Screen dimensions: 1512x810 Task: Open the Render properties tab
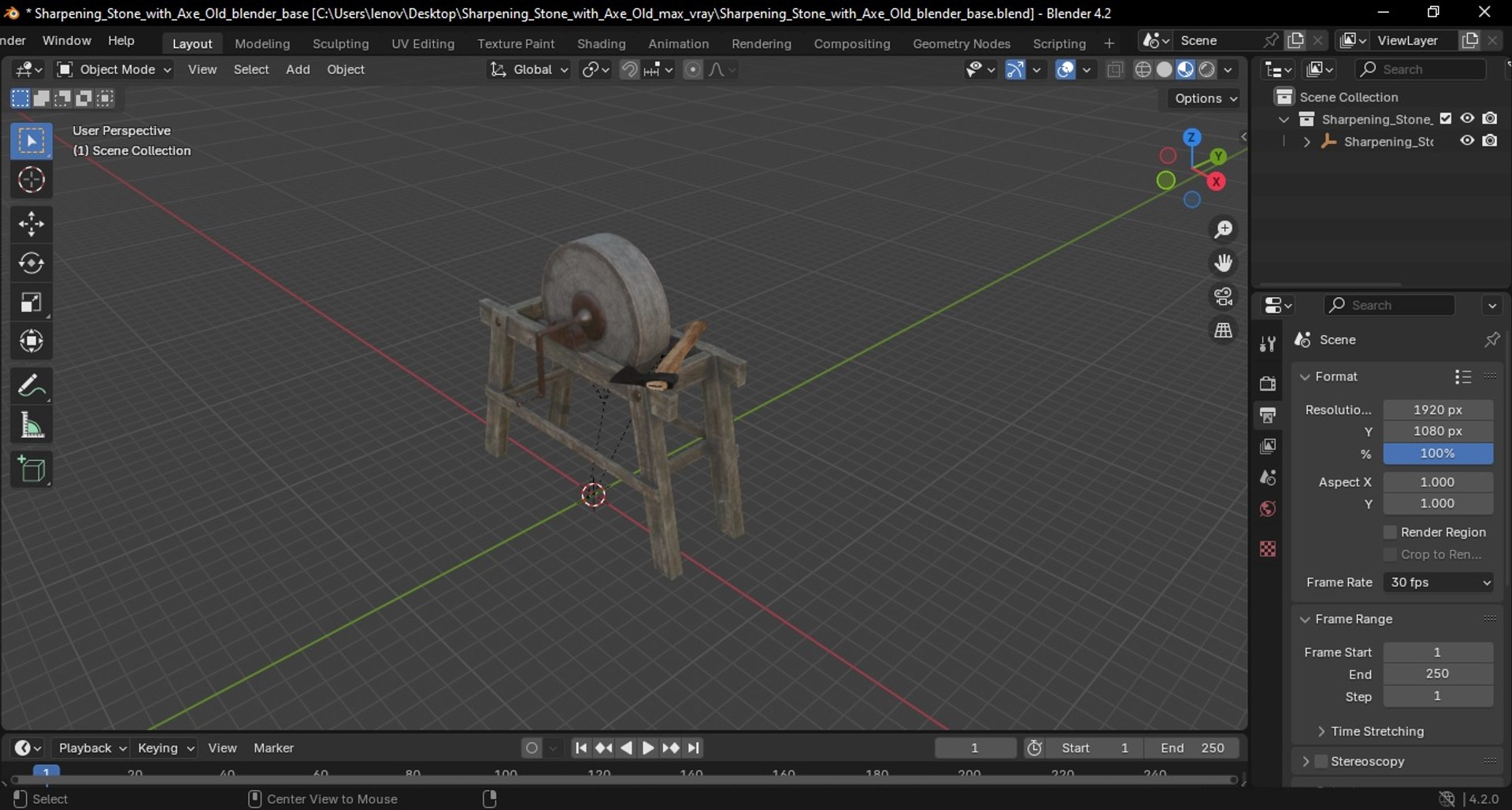click(1268, 384)
